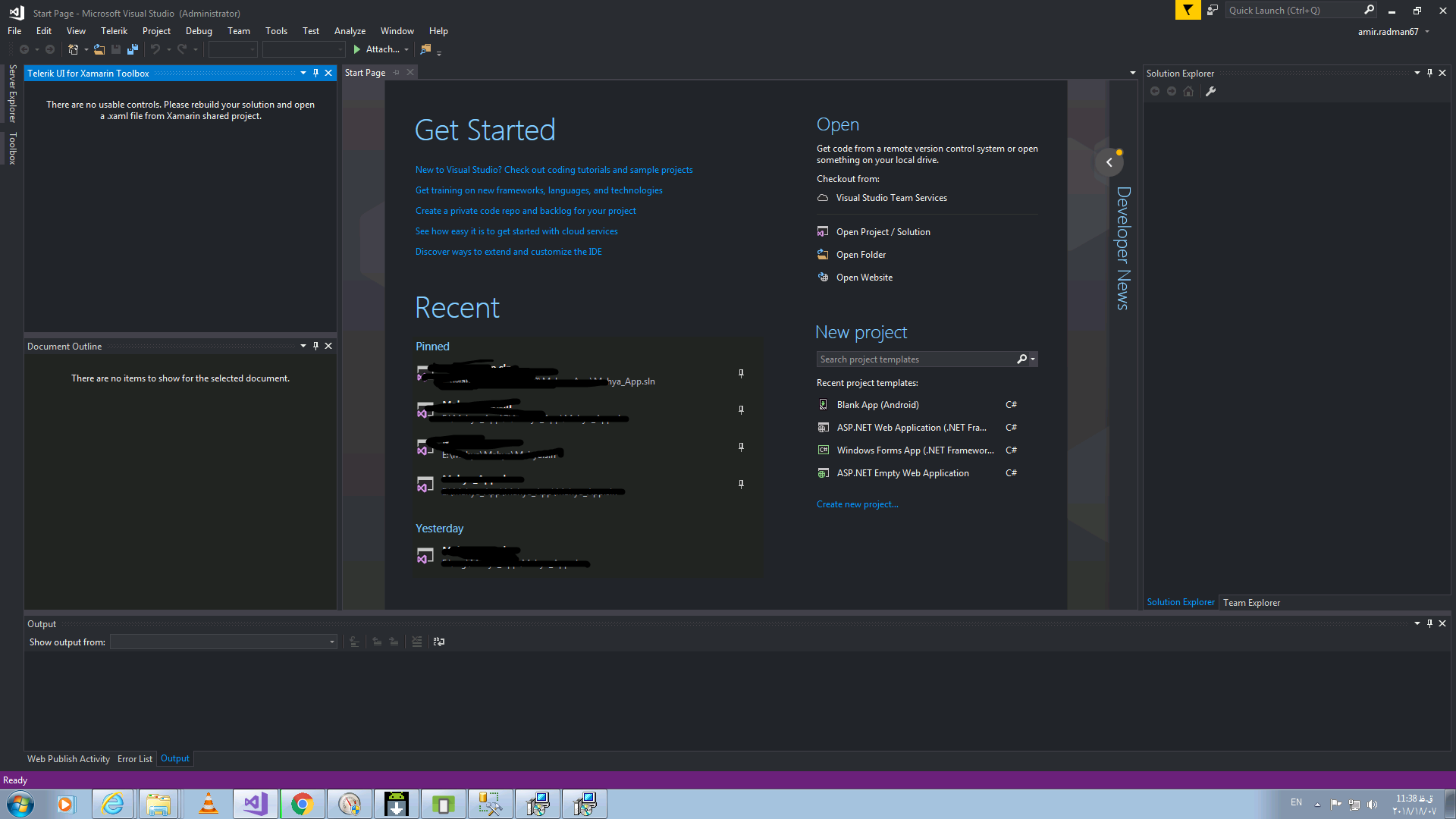
Task: Click the New Project toolbar icon
Action: coord(73,49)
